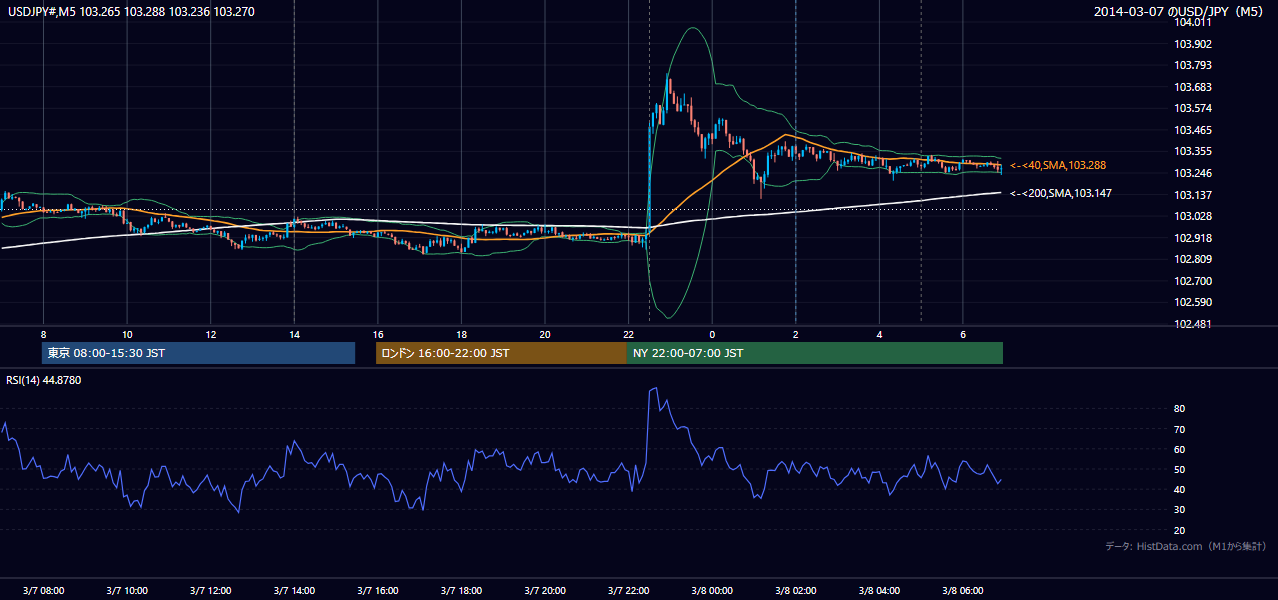Click the HistData.com data source credit
Viewport: 1278px width, 600px height.
[1186, 546]
